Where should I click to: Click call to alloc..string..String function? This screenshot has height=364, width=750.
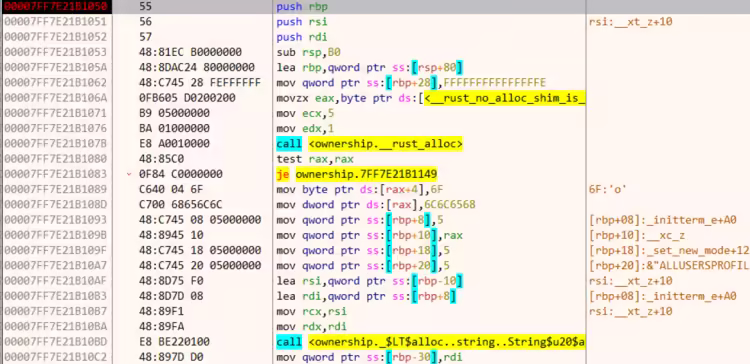pos(431,342)
